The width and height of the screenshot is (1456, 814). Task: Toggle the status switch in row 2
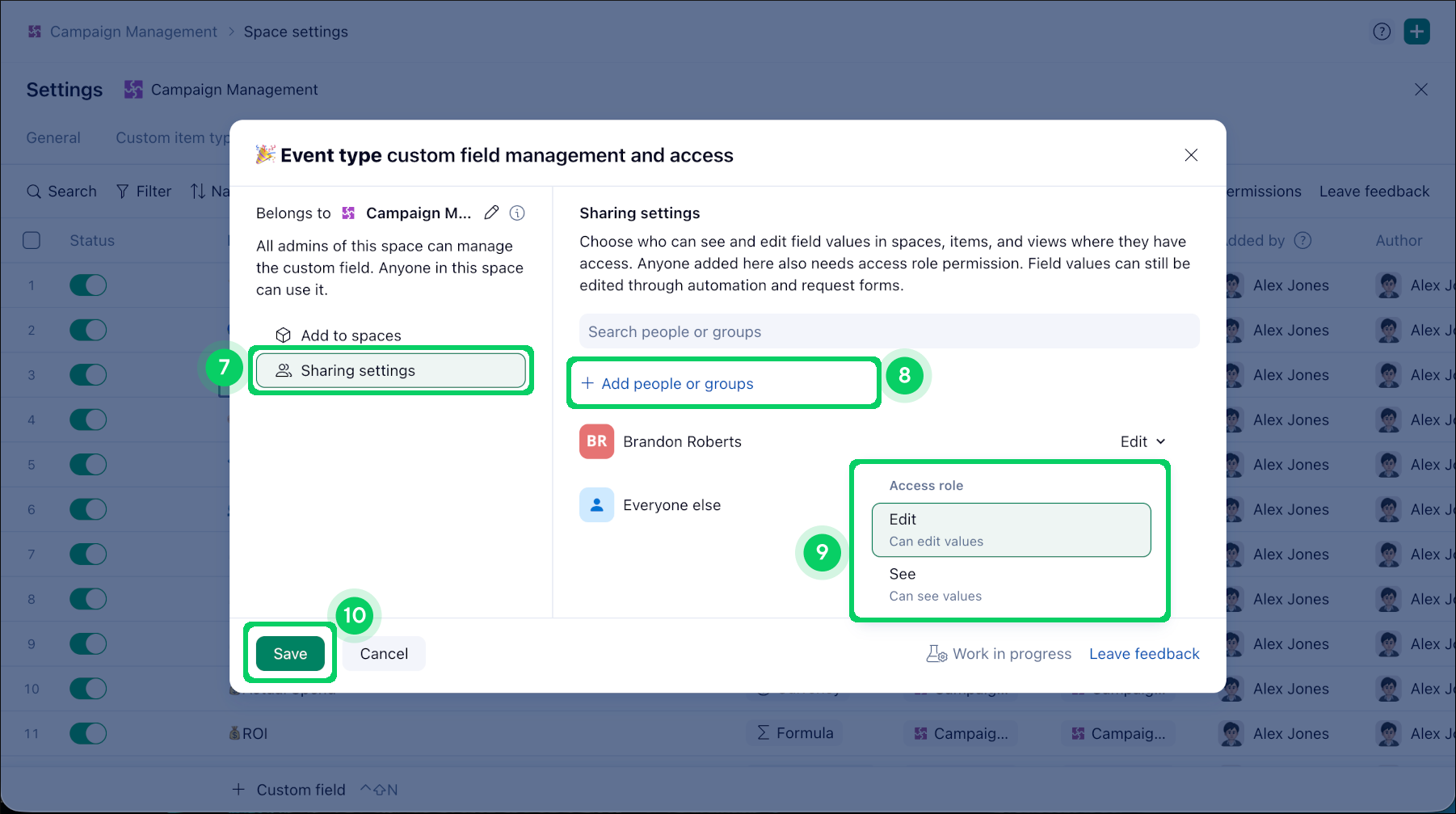click(x=88, y=330)
